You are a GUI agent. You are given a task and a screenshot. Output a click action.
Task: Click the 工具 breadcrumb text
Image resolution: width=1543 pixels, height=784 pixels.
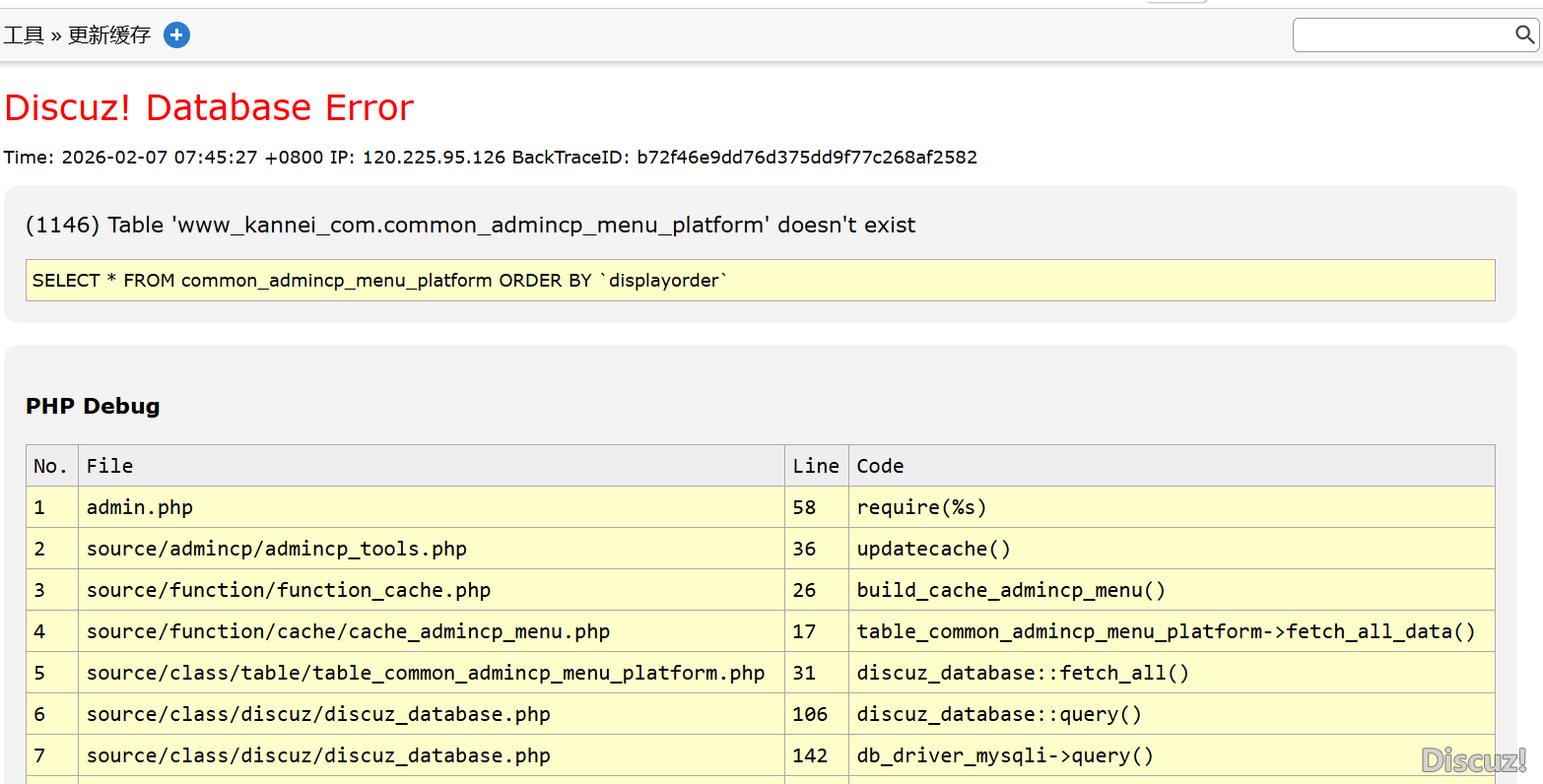tap(24, 35)
